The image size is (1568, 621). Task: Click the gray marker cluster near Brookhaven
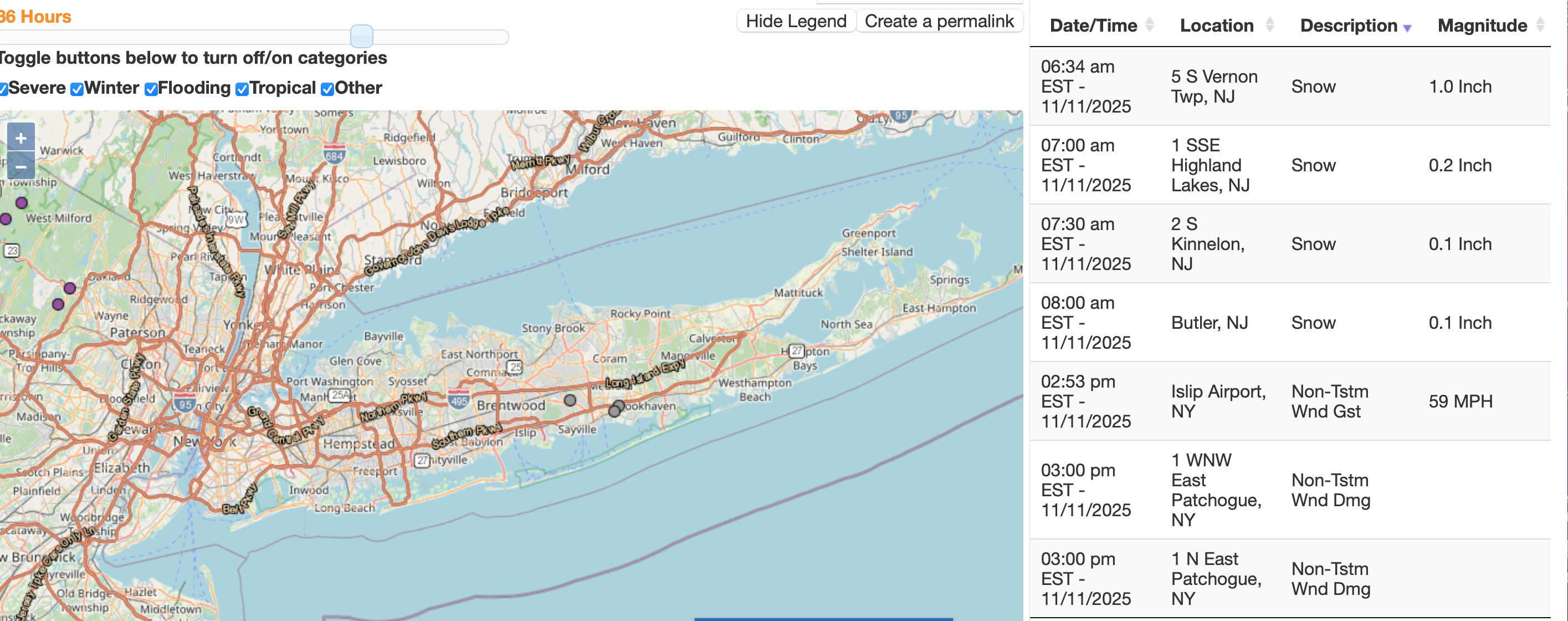click(616, 408)
